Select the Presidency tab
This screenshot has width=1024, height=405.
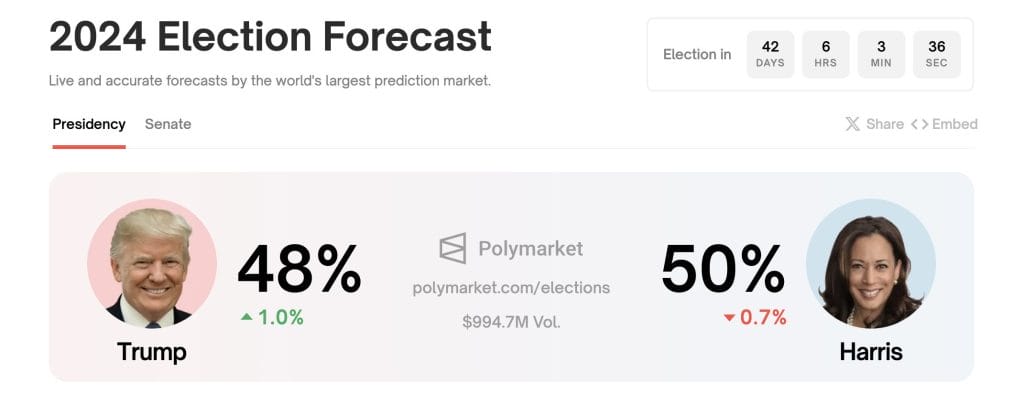point(89,124)
